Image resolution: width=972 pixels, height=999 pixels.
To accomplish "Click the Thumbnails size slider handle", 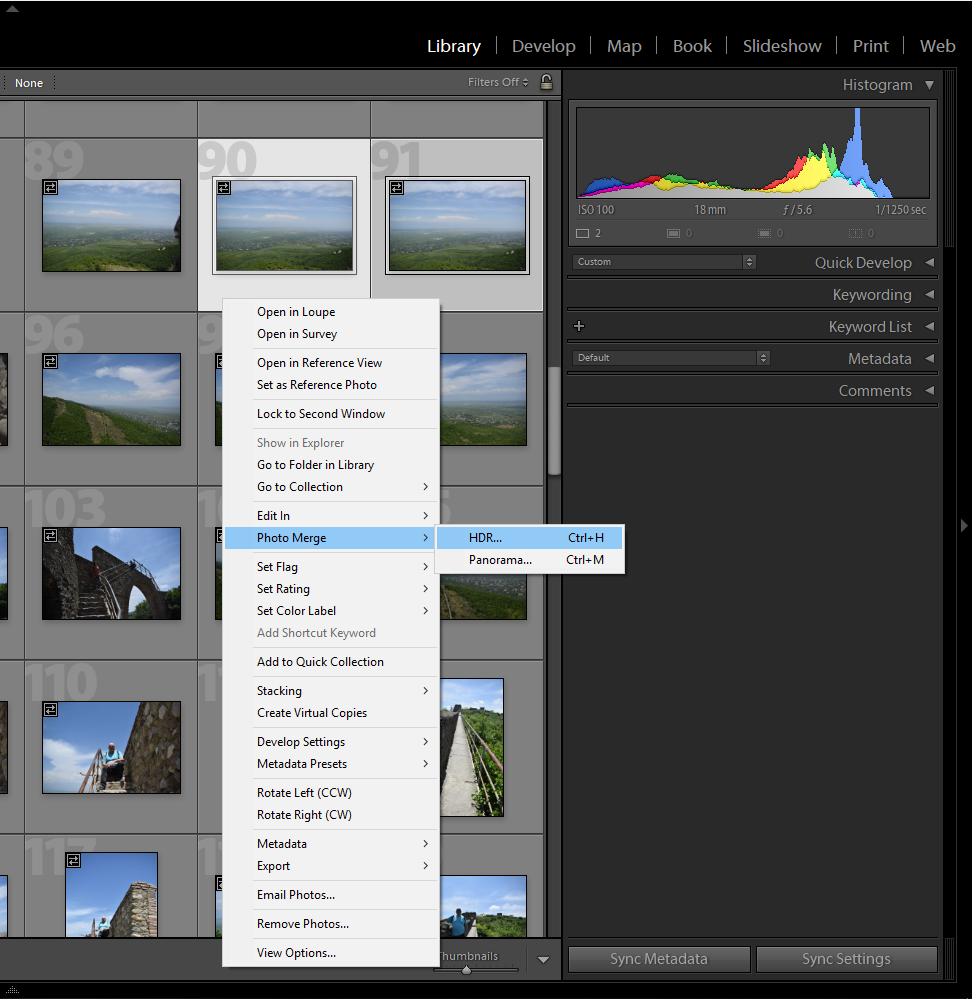I will pyautogui.click(x=466, y=970).
